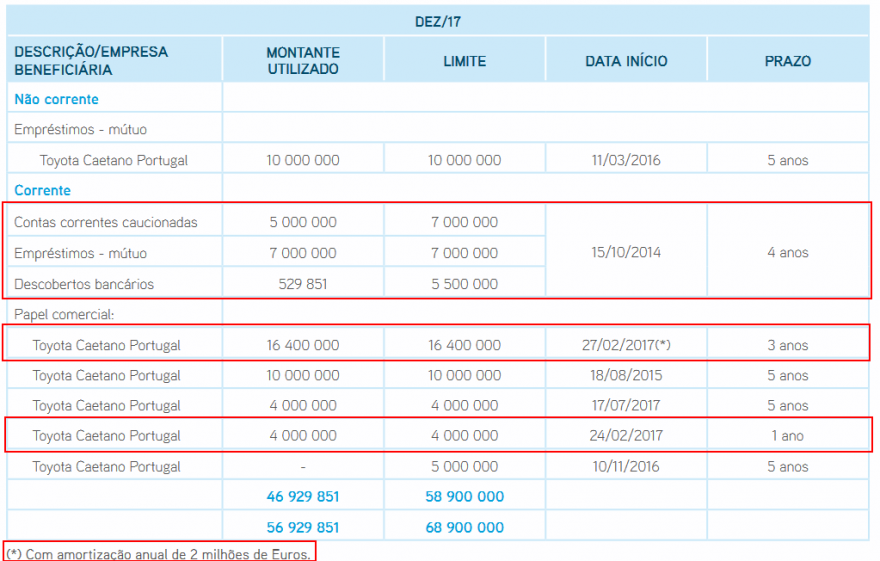880x561 pixels.
Task: Select the Corrente section label
Action: [43, 191]
